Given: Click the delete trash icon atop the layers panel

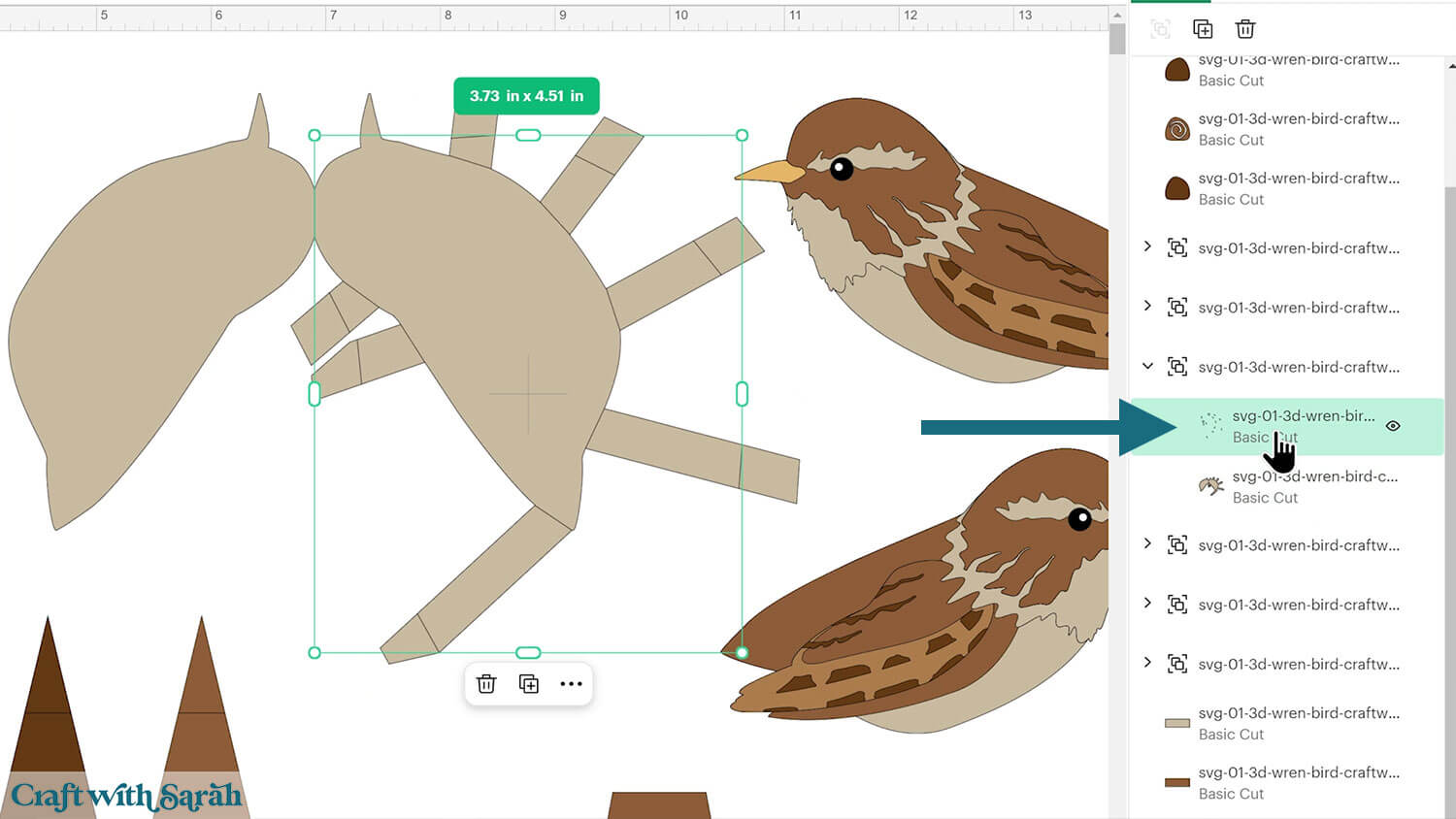Looking at the screenshot, I should (x=1244, y=29).
